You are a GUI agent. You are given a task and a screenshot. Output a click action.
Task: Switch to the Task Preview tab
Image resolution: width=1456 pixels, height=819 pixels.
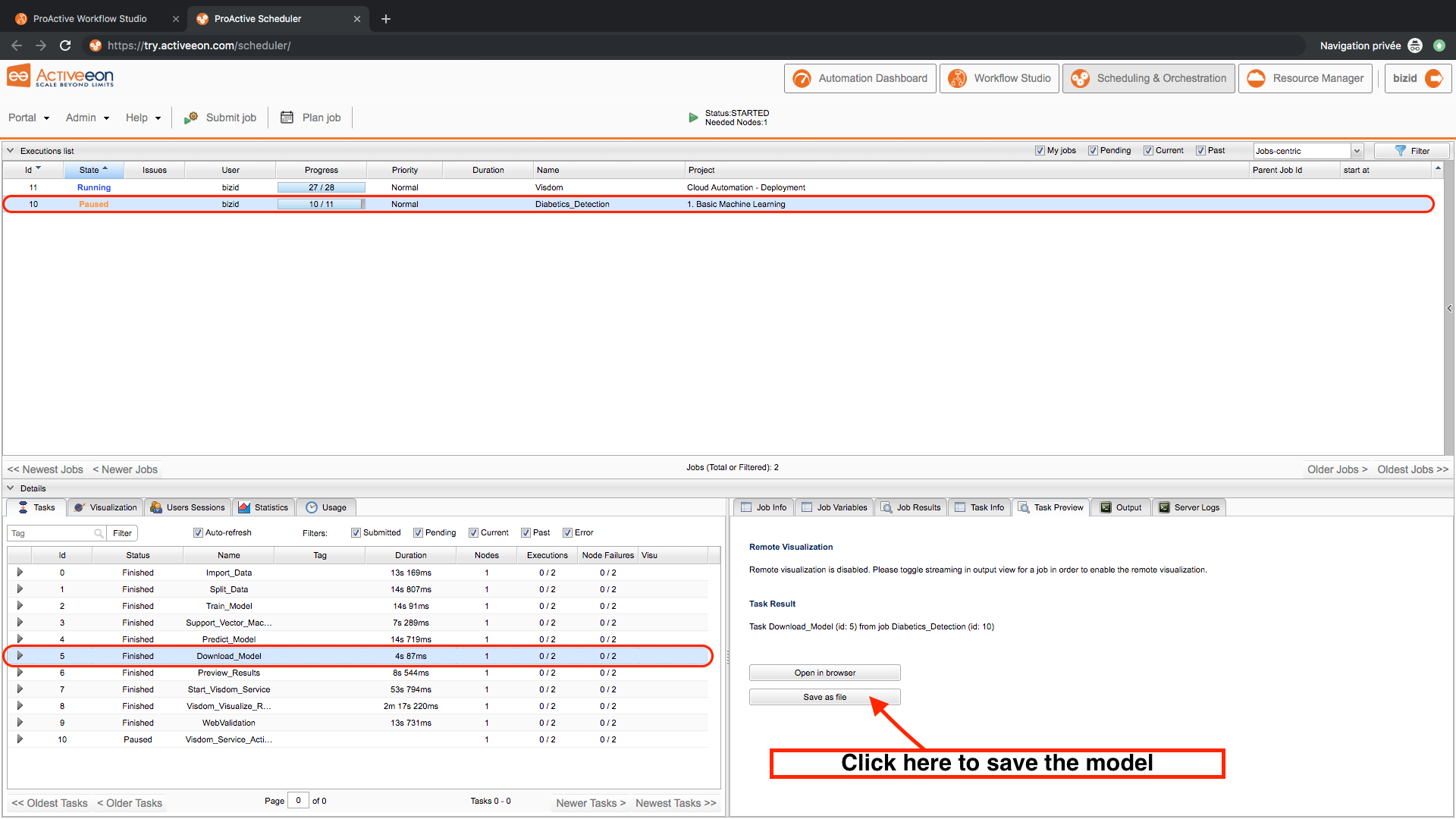click(x=1051, y=507)
